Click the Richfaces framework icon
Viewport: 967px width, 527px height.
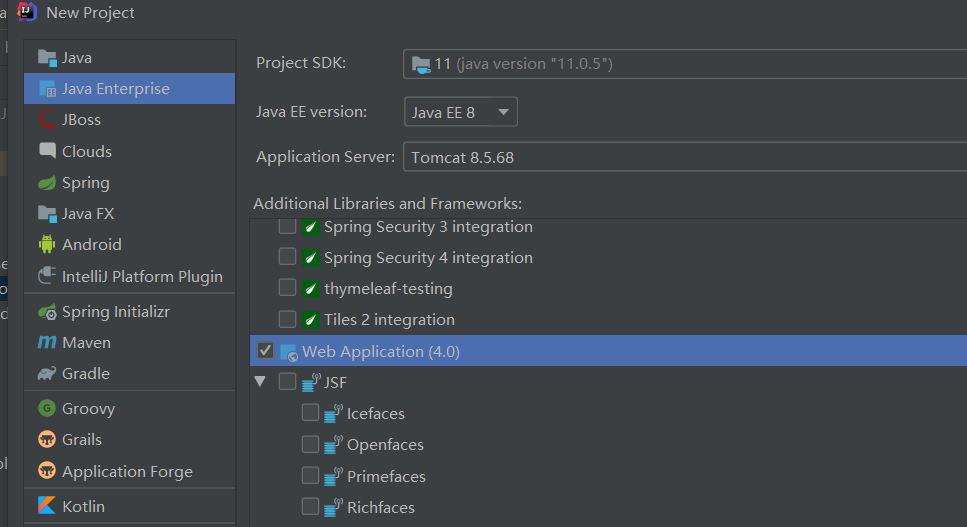(x=333, y=507)
